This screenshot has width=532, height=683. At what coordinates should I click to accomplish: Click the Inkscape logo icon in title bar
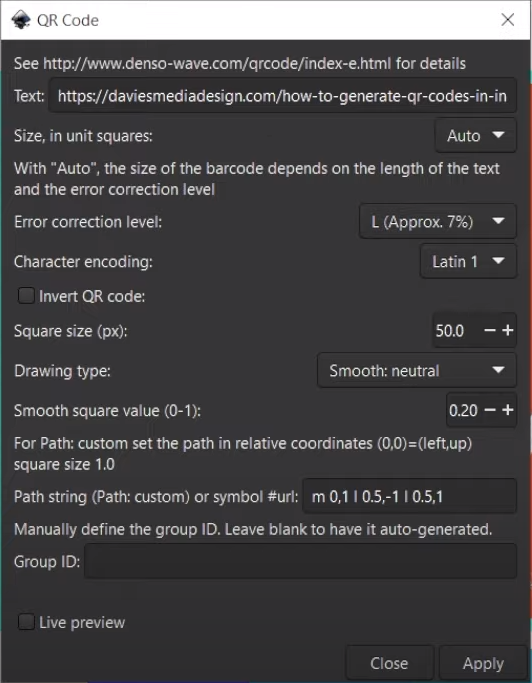(20, 20)
